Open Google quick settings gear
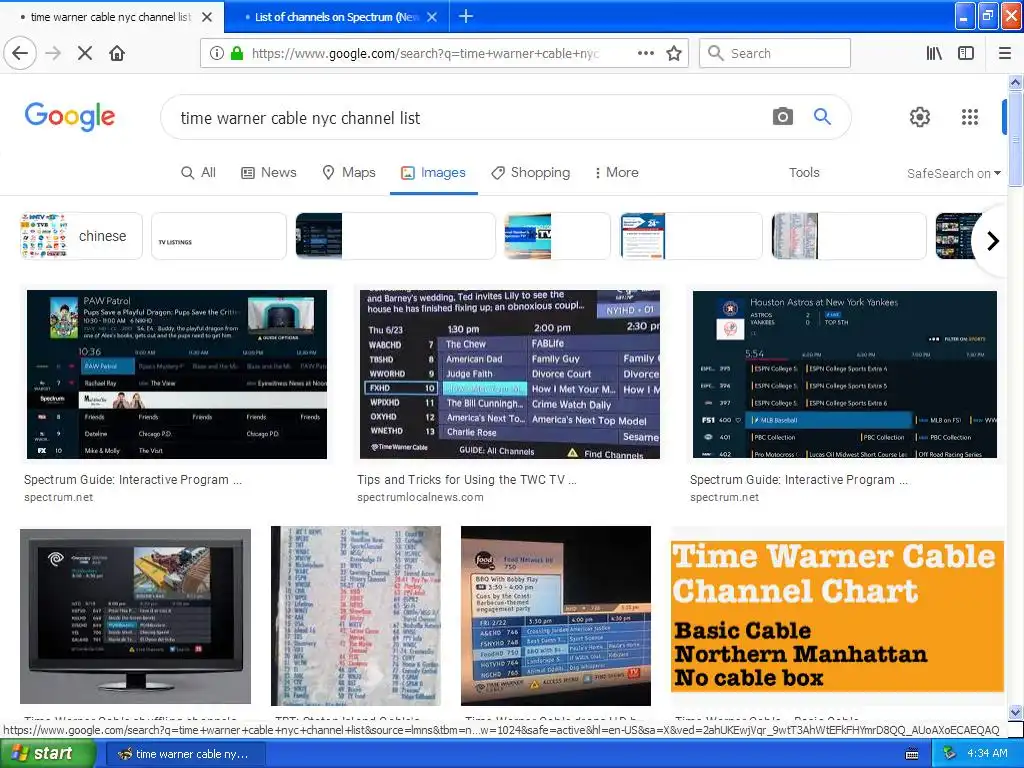The image size is (1024, 768). pos(920,117)
